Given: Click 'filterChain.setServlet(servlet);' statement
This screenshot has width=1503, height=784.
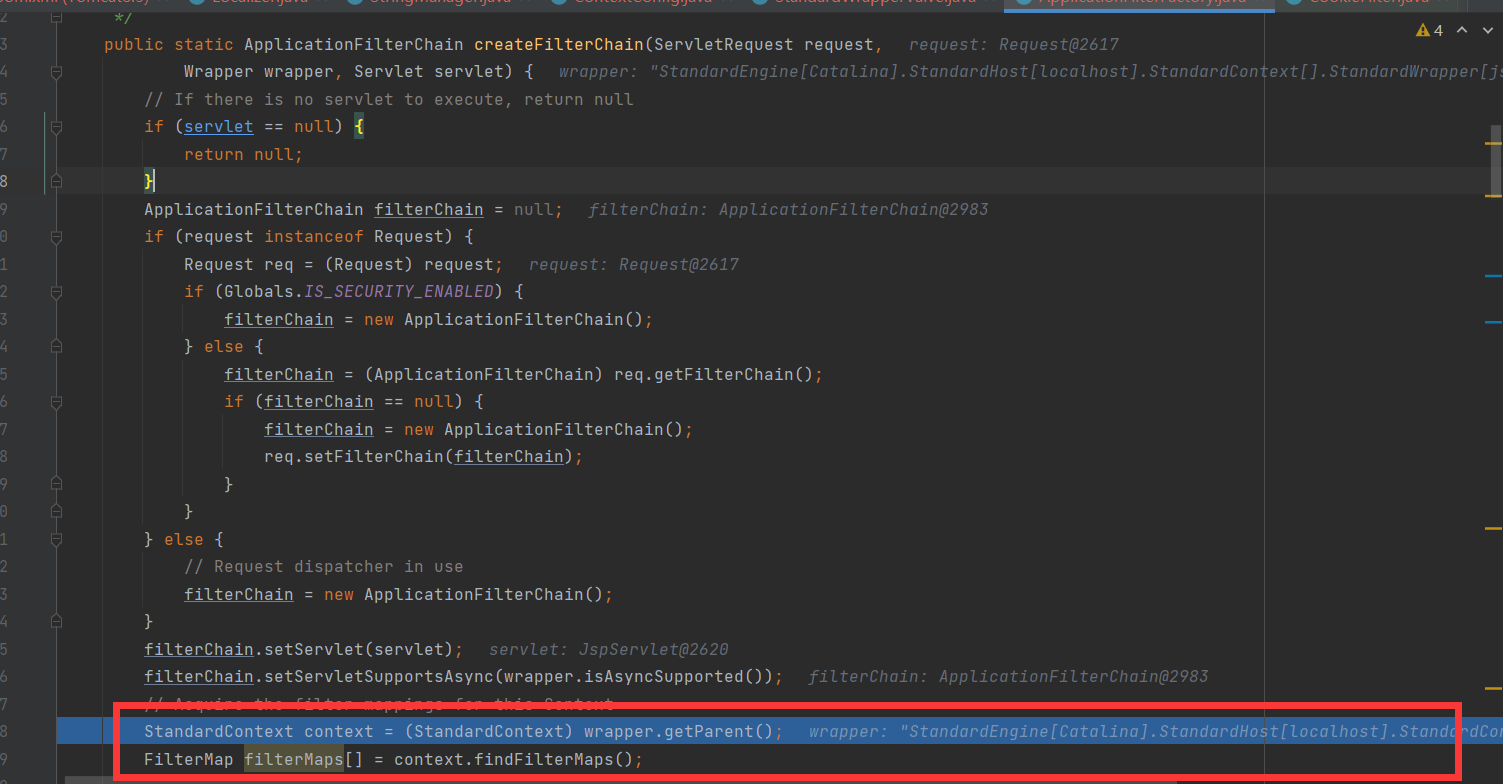Looking at the screenshot, I should (x=304, y=650).
